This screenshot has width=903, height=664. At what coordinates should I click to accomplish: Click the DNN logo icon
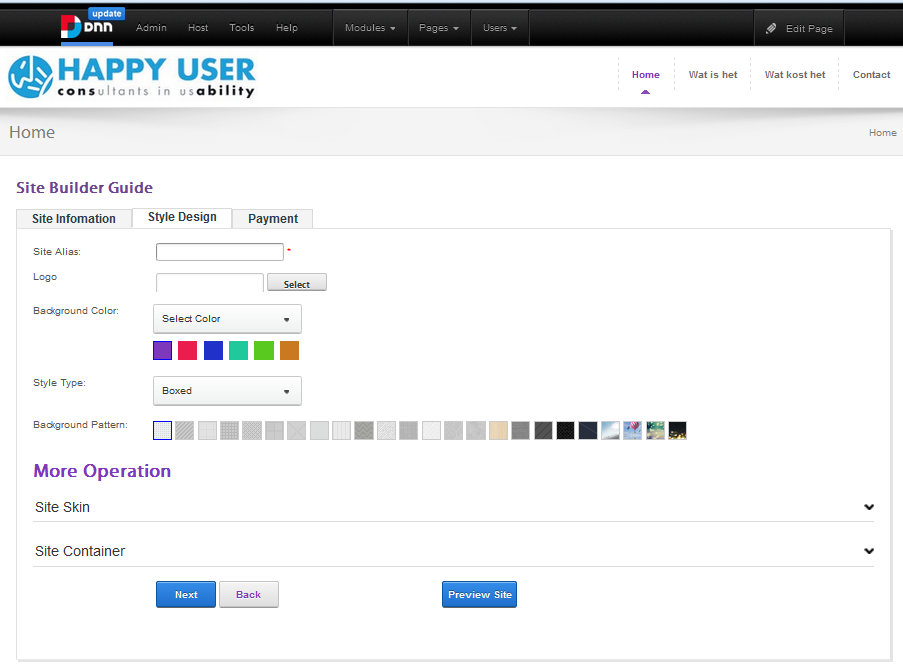click(x=72, y=27)
